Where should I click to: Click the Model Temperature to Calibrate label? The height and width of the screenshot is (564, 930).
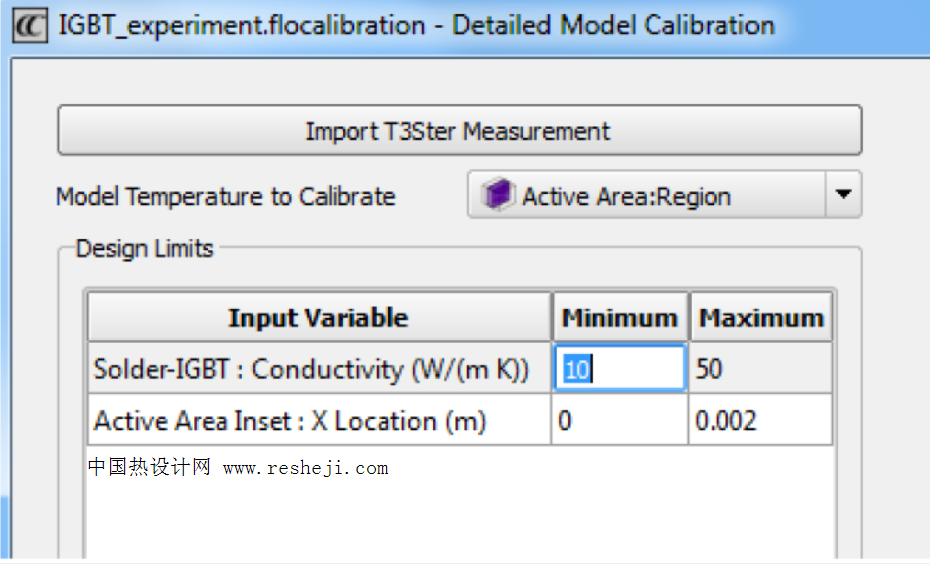coord(226,196)
